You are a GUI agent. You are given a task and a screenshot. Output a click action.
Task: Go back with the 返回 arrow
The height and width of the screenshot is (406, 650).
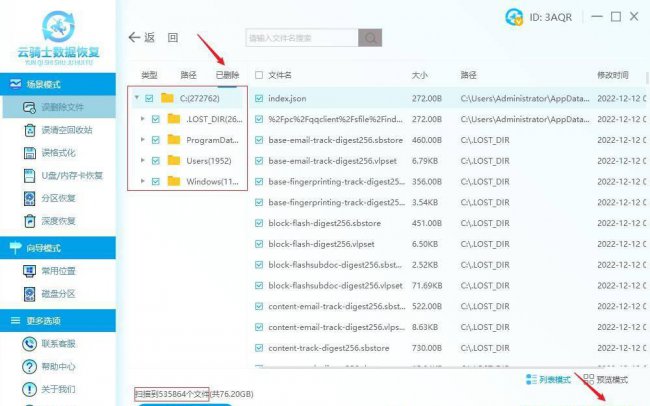(141, 38)
